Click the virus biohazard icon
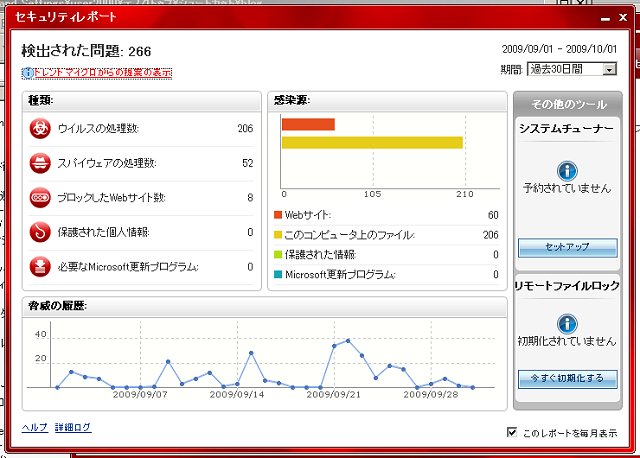 pyautogui.click(x=40, y=129)
